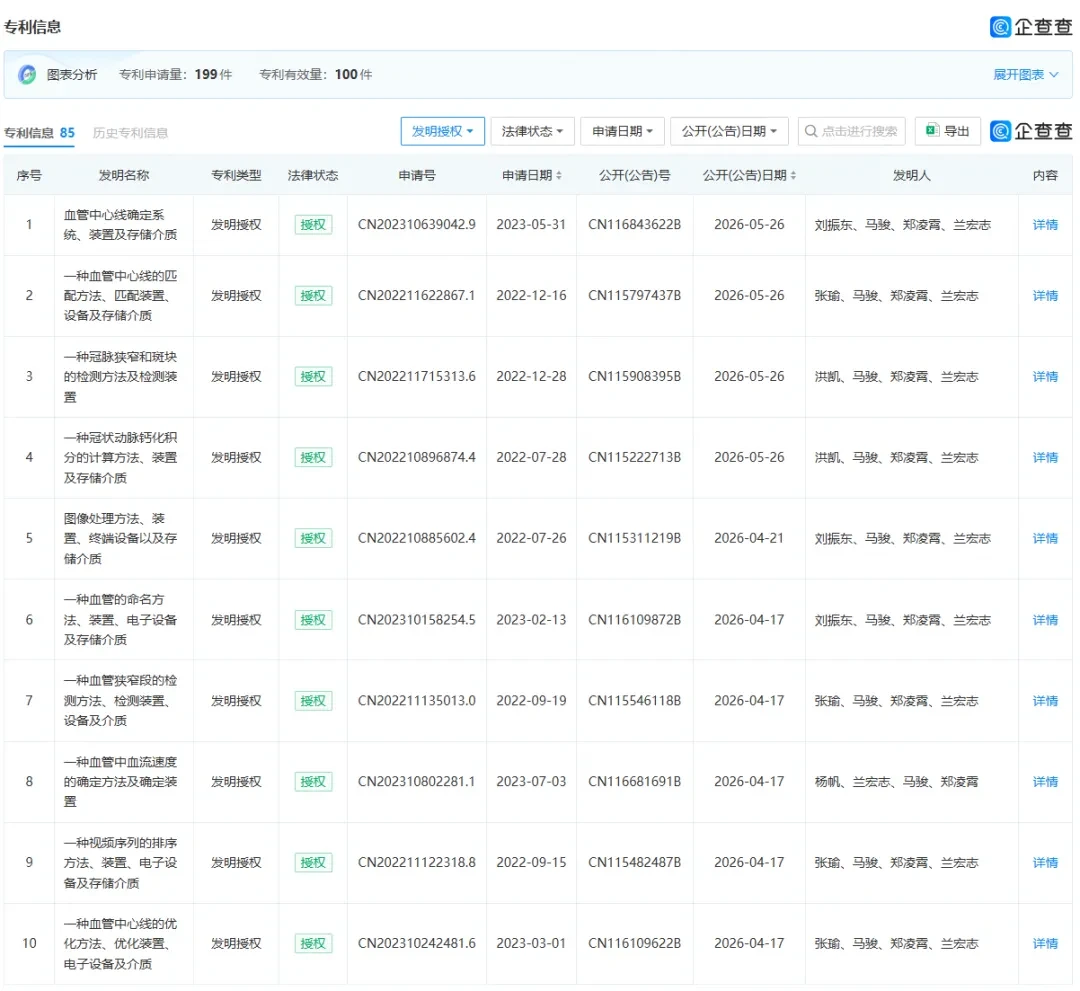Click patent name 一种冠脉狭窄和斑块的检测方法及检测装置
The height and width of the screenshot is (991, 1080).
121,377
